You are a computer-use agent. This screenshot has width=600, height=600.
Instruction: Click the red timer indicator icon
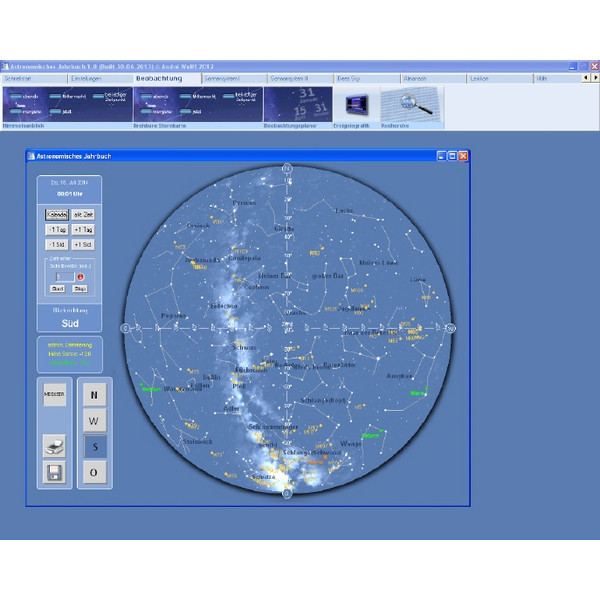(80, 277)
